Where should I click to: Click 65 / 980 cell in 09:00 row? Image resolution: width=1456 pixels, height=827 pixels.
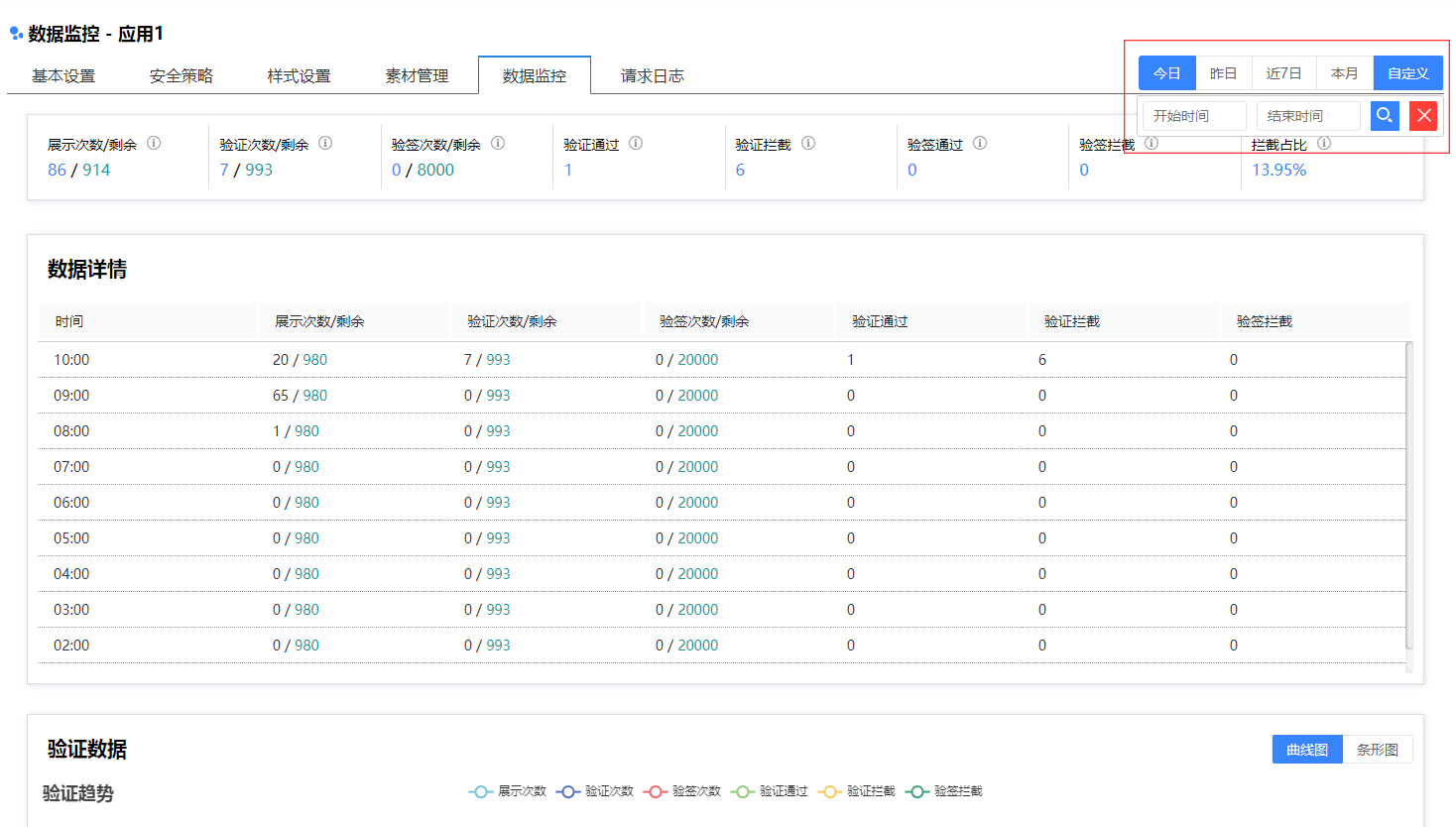coord(300,396)
